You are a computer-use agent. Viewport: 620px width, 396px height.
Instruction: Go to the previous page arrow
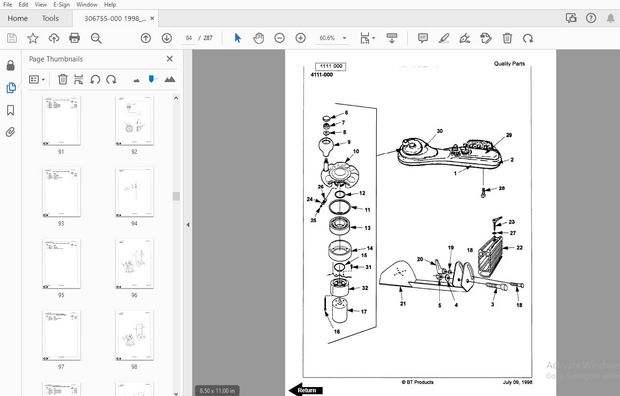pyautogui.click(x=146, y=38)
